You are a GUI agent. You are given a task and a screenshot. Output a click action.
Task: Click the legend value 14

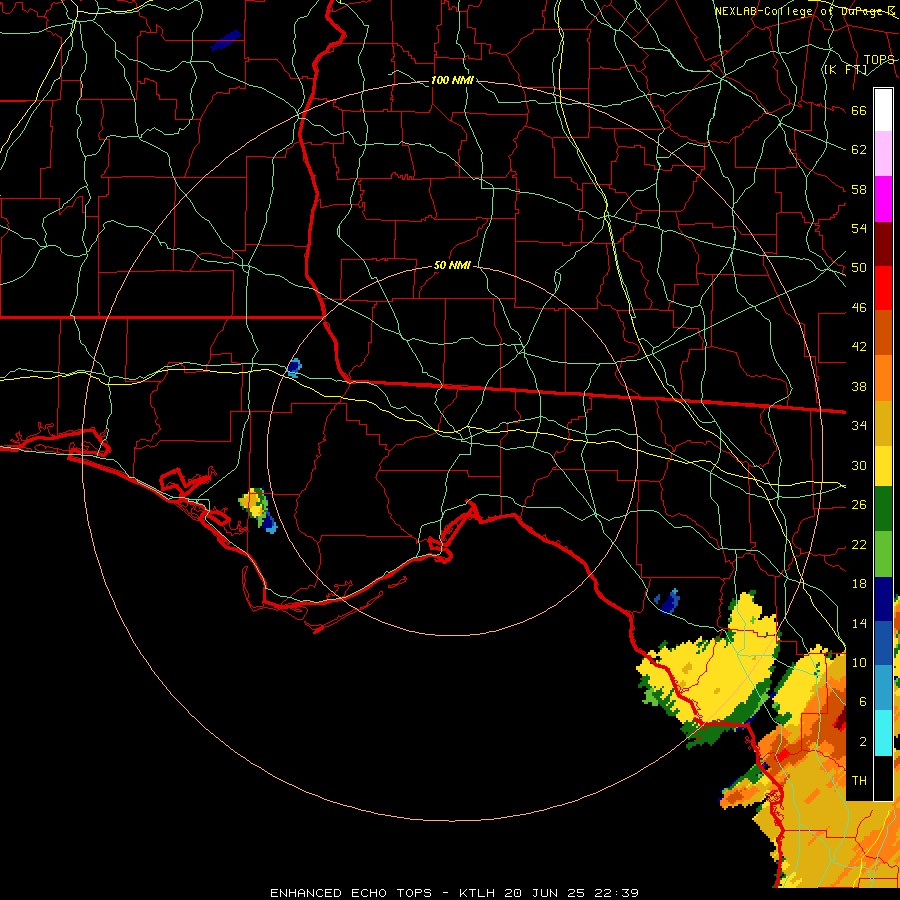click(859, 623)
